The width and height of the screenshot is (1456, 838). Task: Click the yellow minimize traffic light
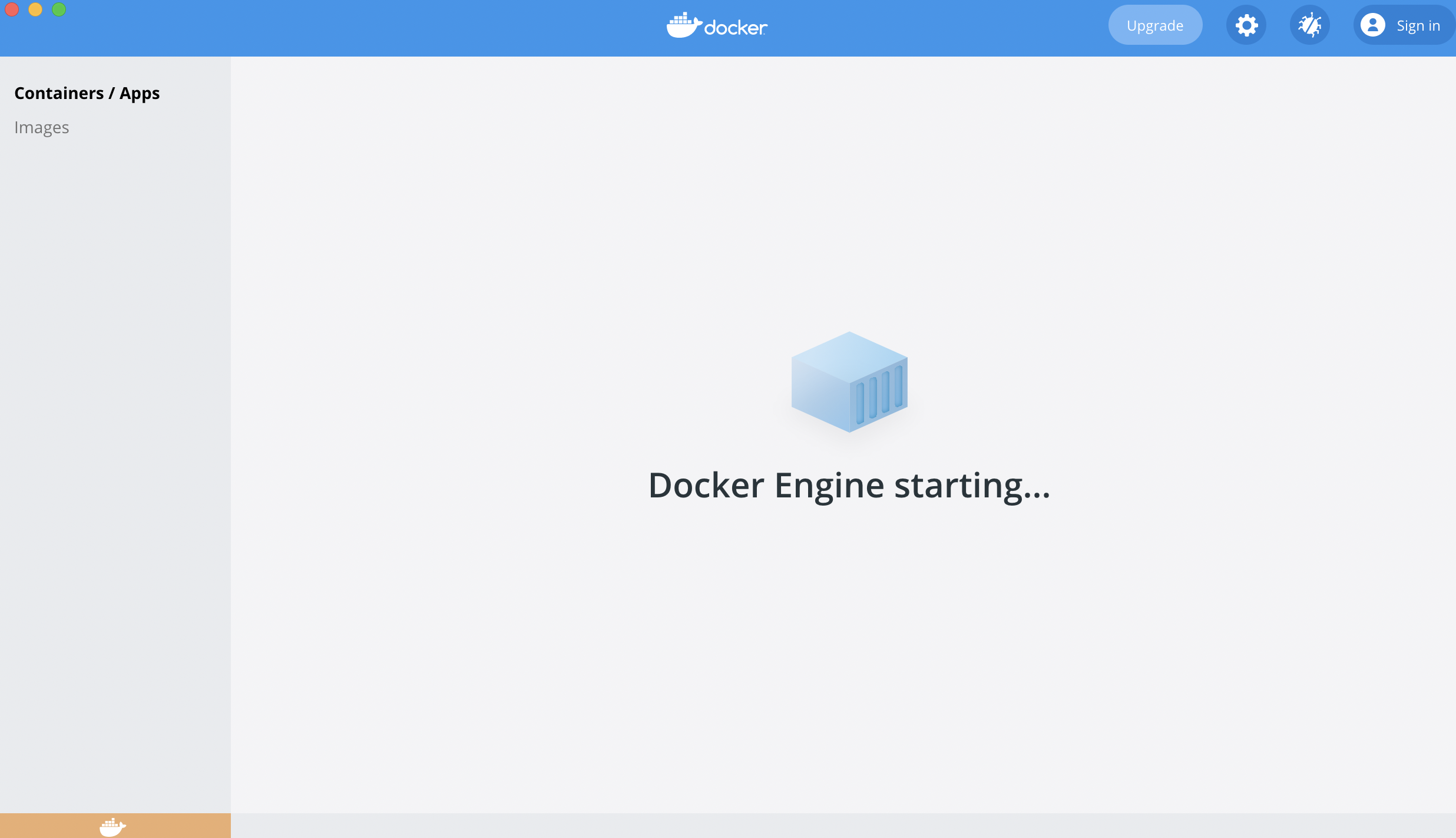click(36, 9)
